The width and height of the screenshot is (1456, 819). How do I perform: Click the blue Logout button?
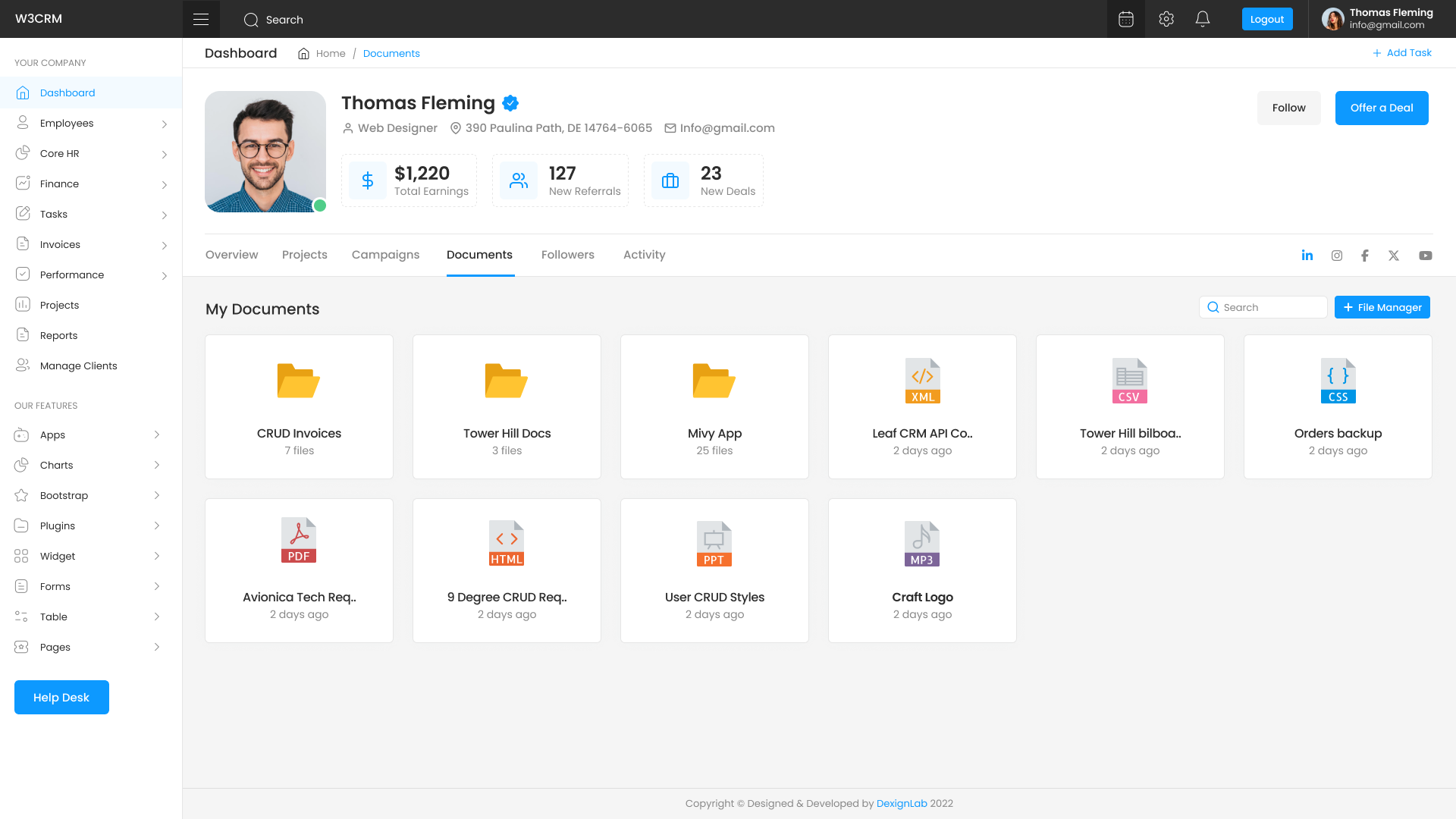[x=1267, y=19]
